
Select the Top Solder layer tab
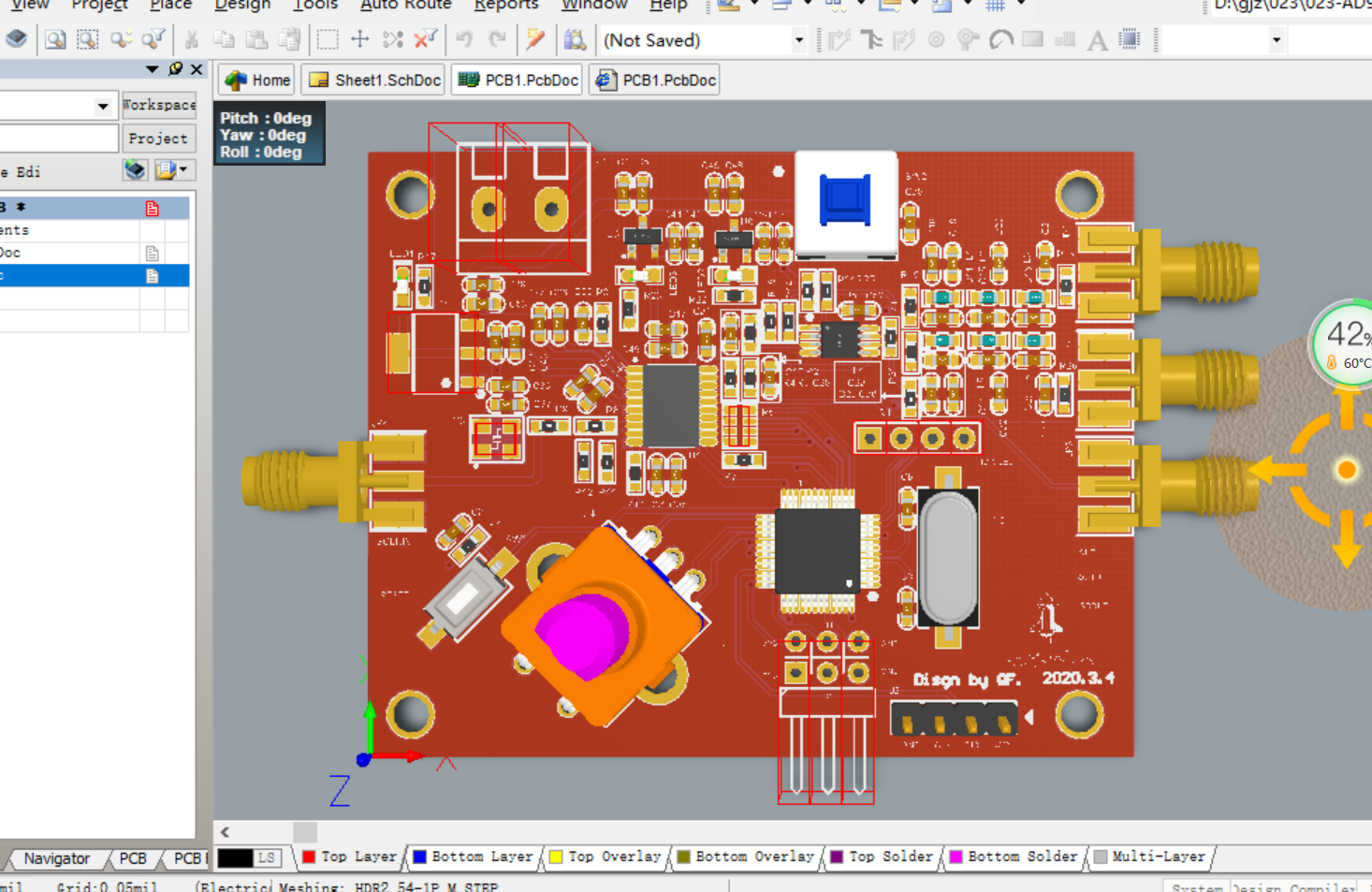pos(883,856)
